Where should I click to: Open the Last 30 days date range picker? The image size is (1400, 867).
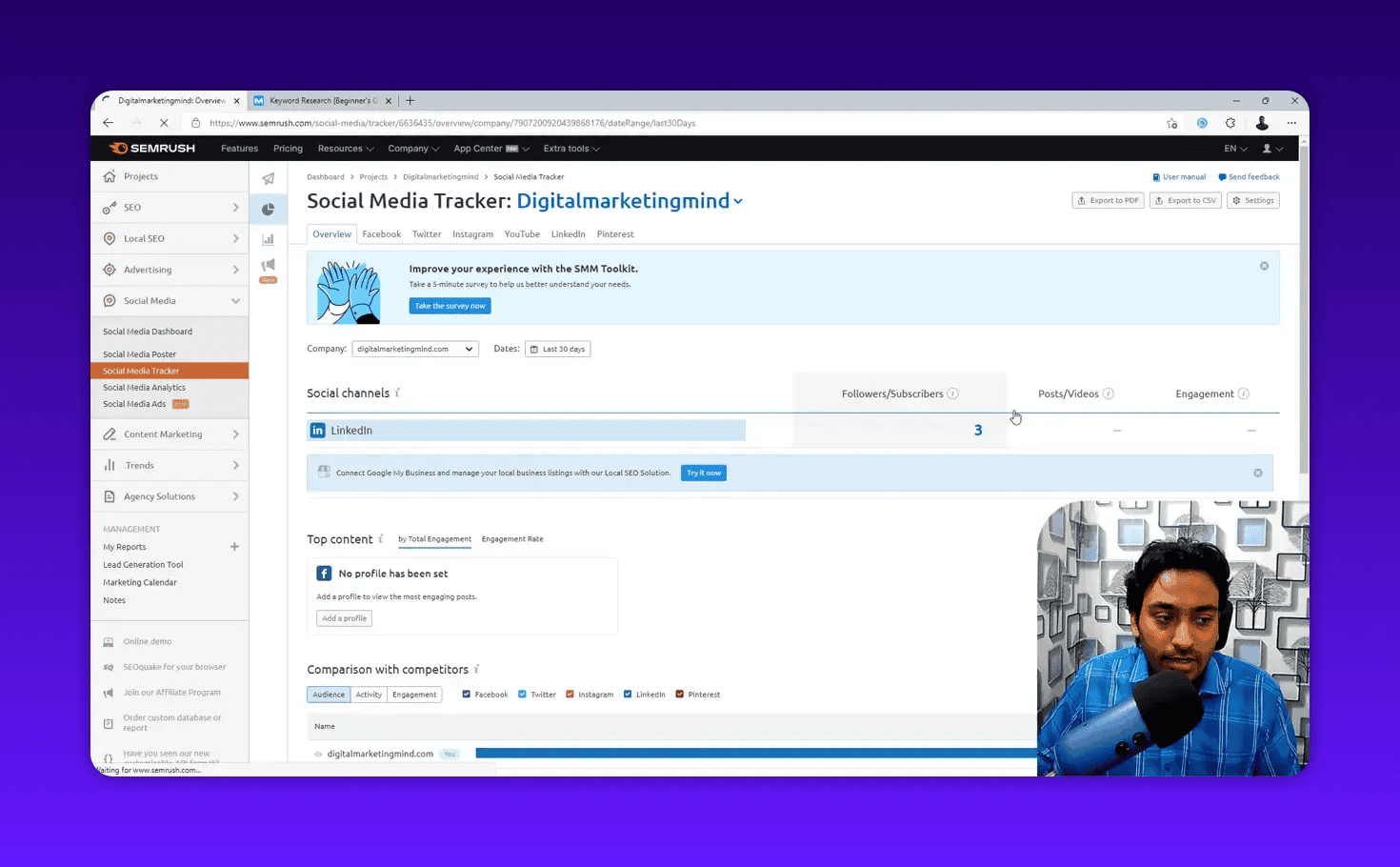click(557, 349)
